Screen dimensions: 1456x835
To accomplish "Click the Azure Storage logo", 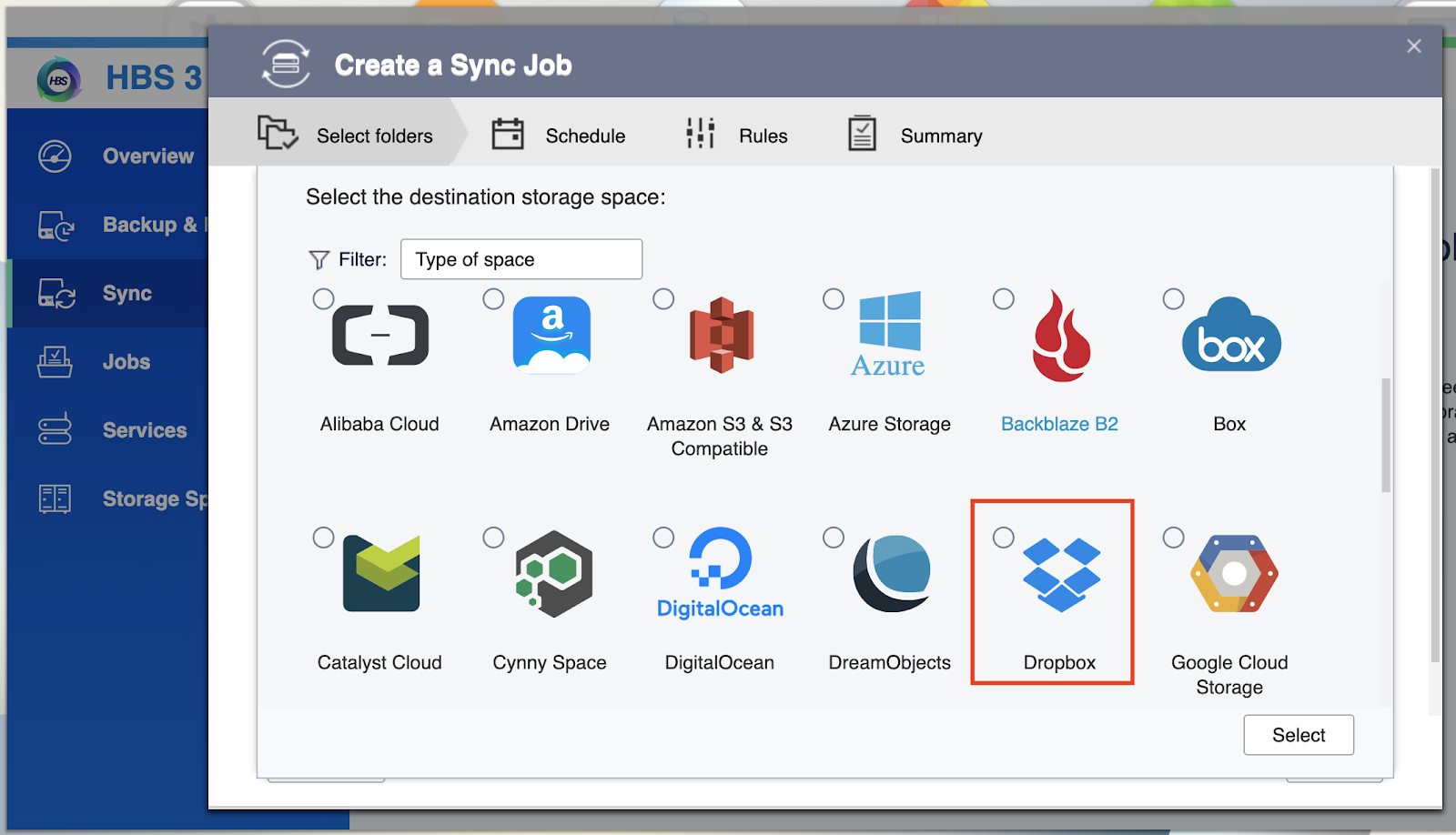I will point(889,336).
